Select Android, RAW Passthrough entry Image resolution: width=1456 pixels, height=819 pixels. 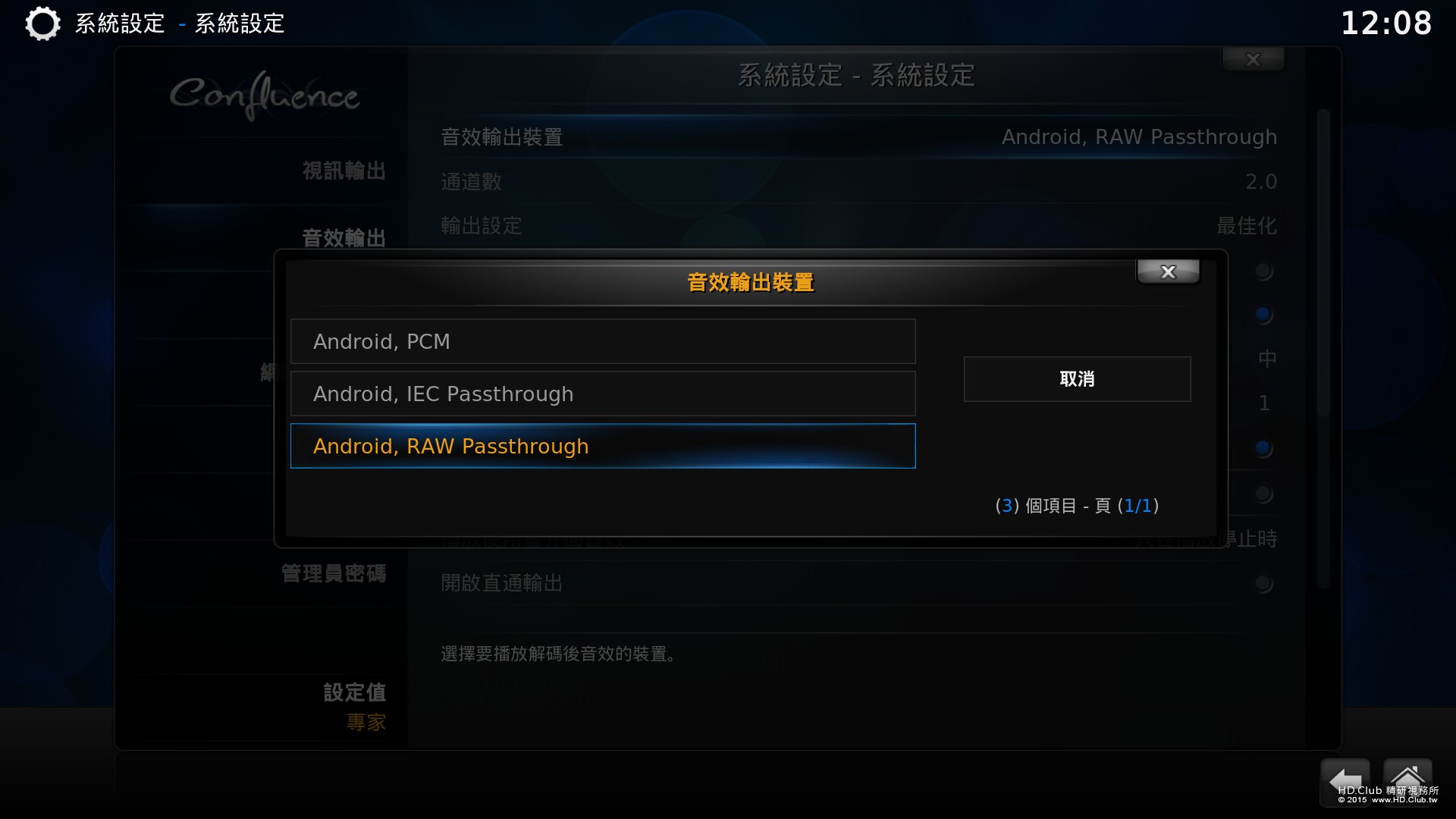pos(603,446)
